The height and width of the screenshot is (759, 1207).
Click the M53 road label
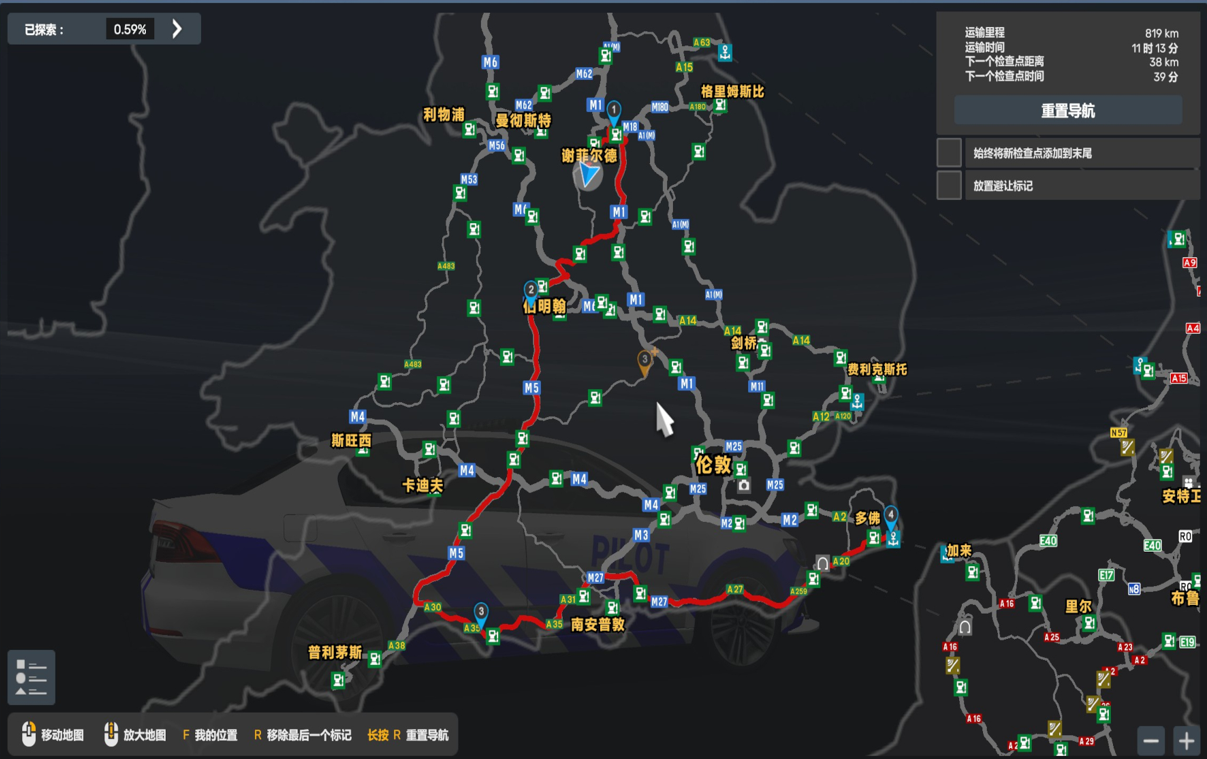point(468,180)
